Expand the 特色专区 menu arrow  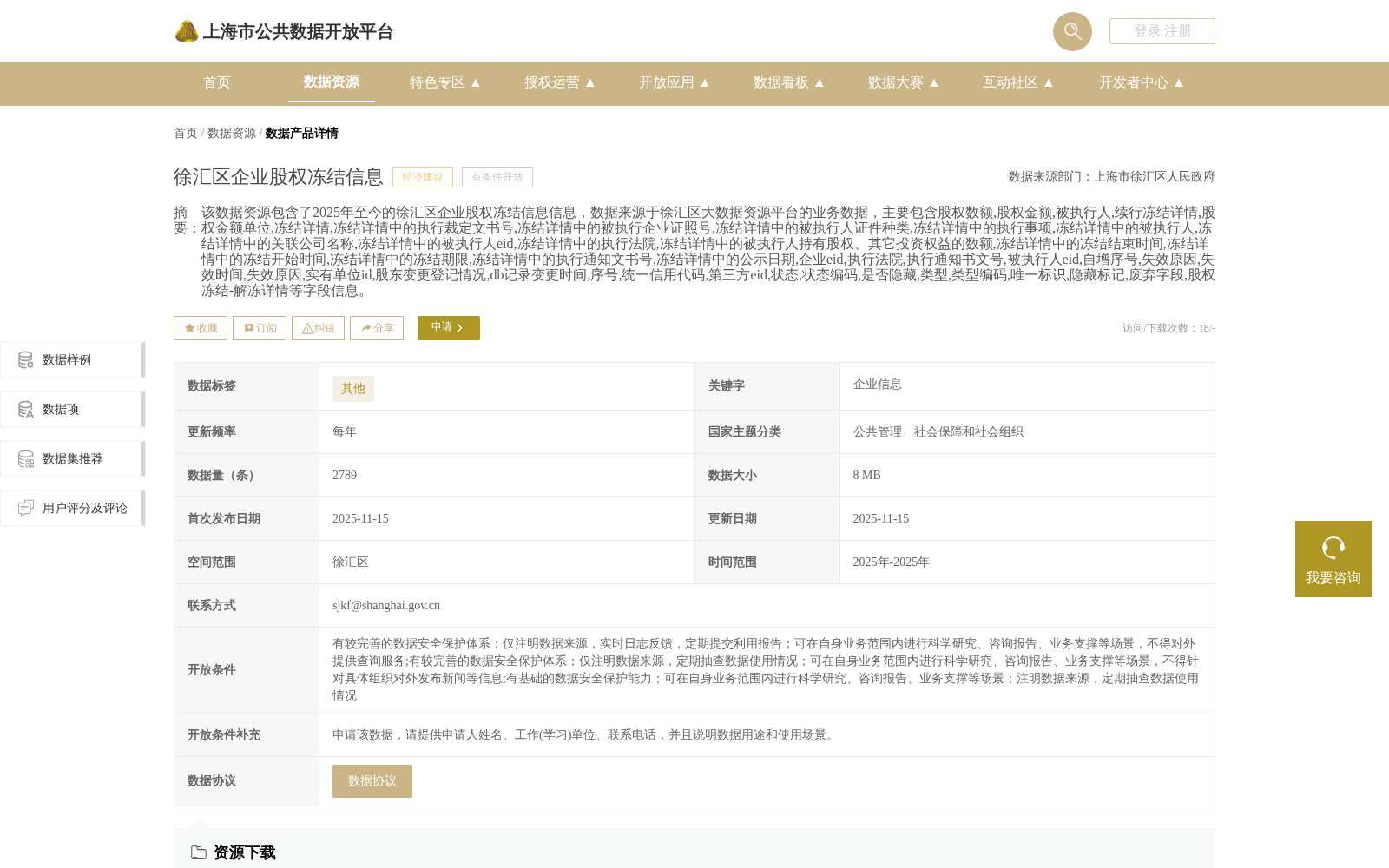click(476, 82)
